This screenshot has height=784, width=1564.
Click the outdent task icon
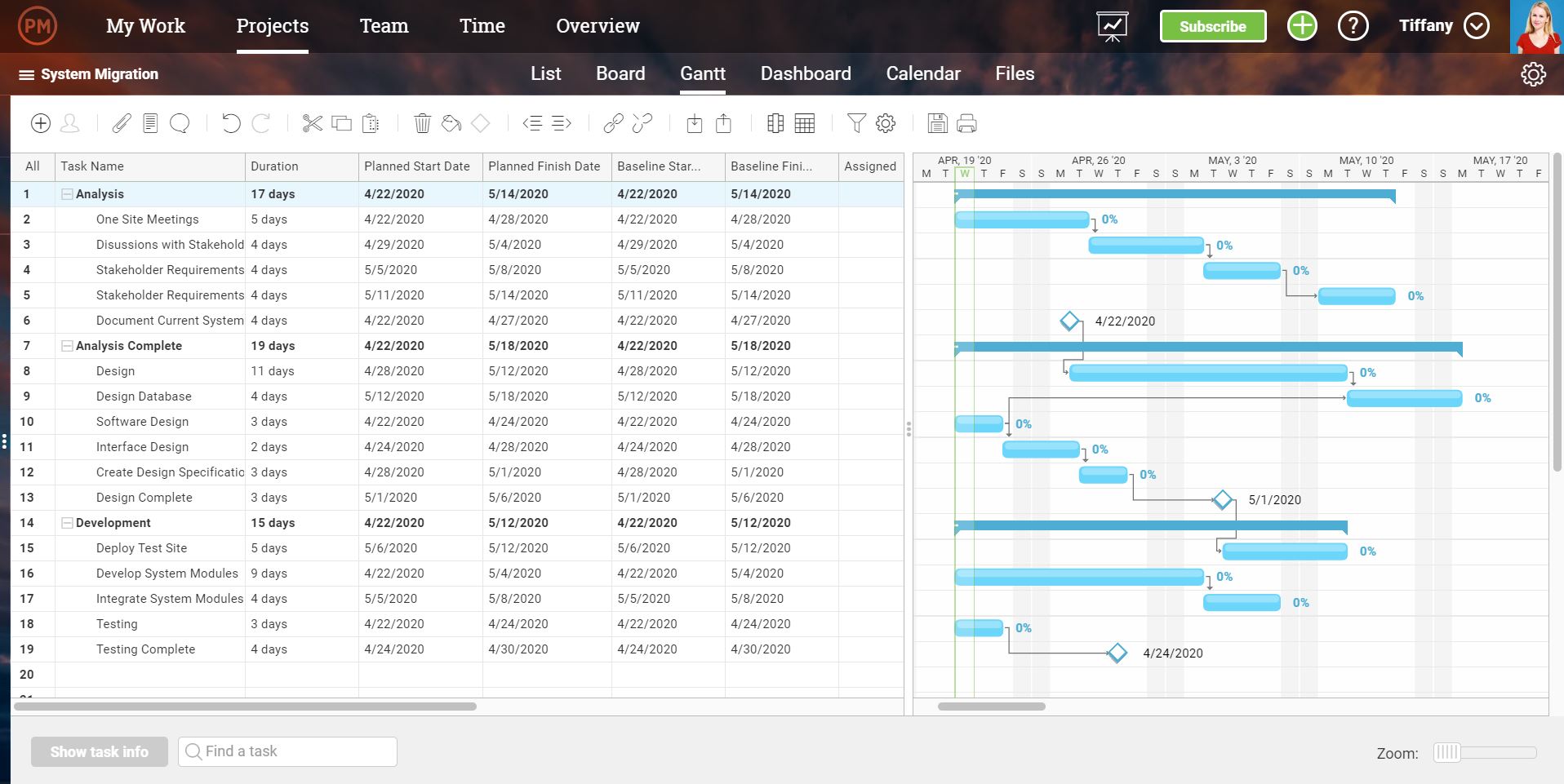pyautogui.click(x=532, y=123)
